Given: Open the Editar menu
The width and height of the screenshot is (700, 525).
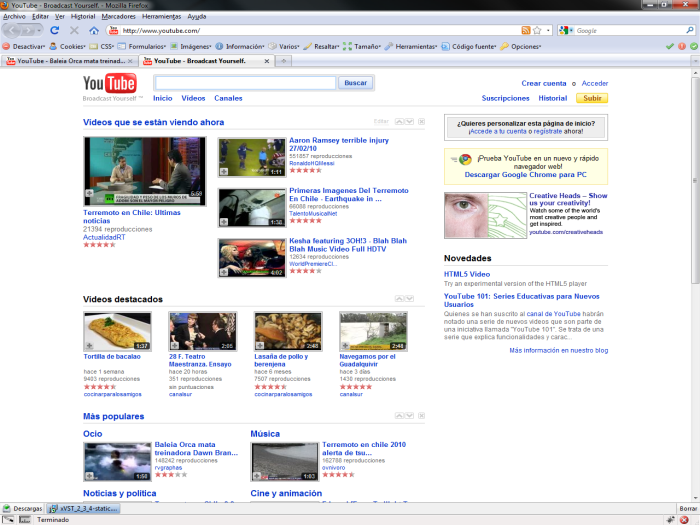Looking at the screenshot, I should (40, 17).
